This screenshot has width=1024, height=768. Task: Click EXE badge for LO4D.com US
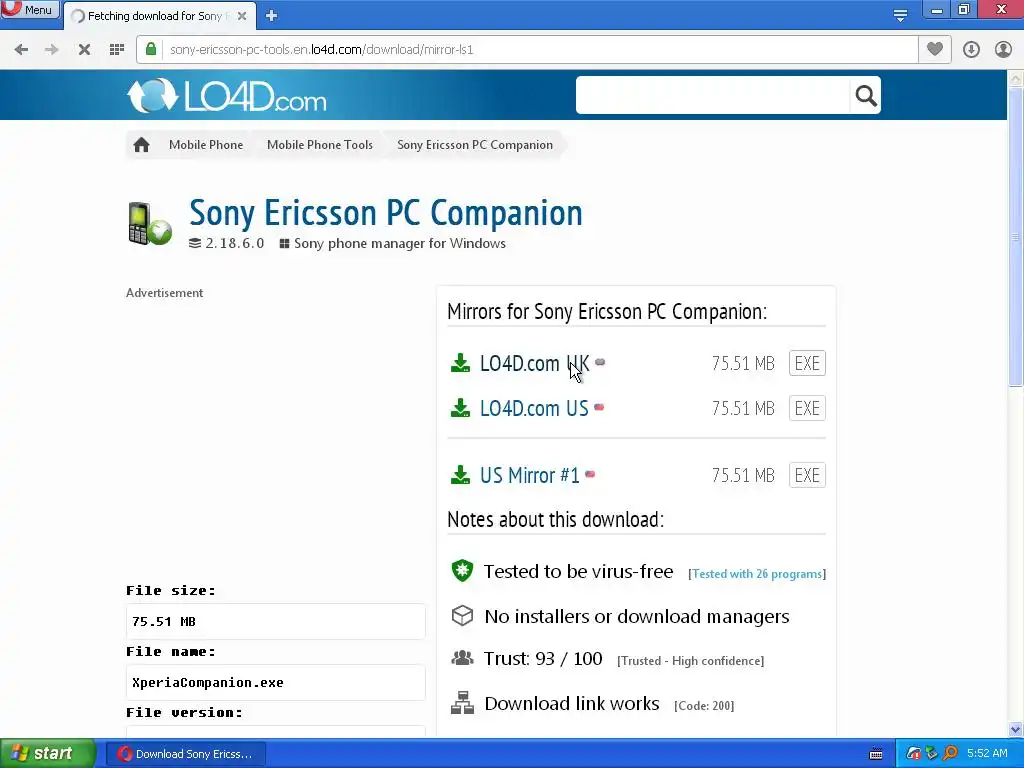click(807, 408)
